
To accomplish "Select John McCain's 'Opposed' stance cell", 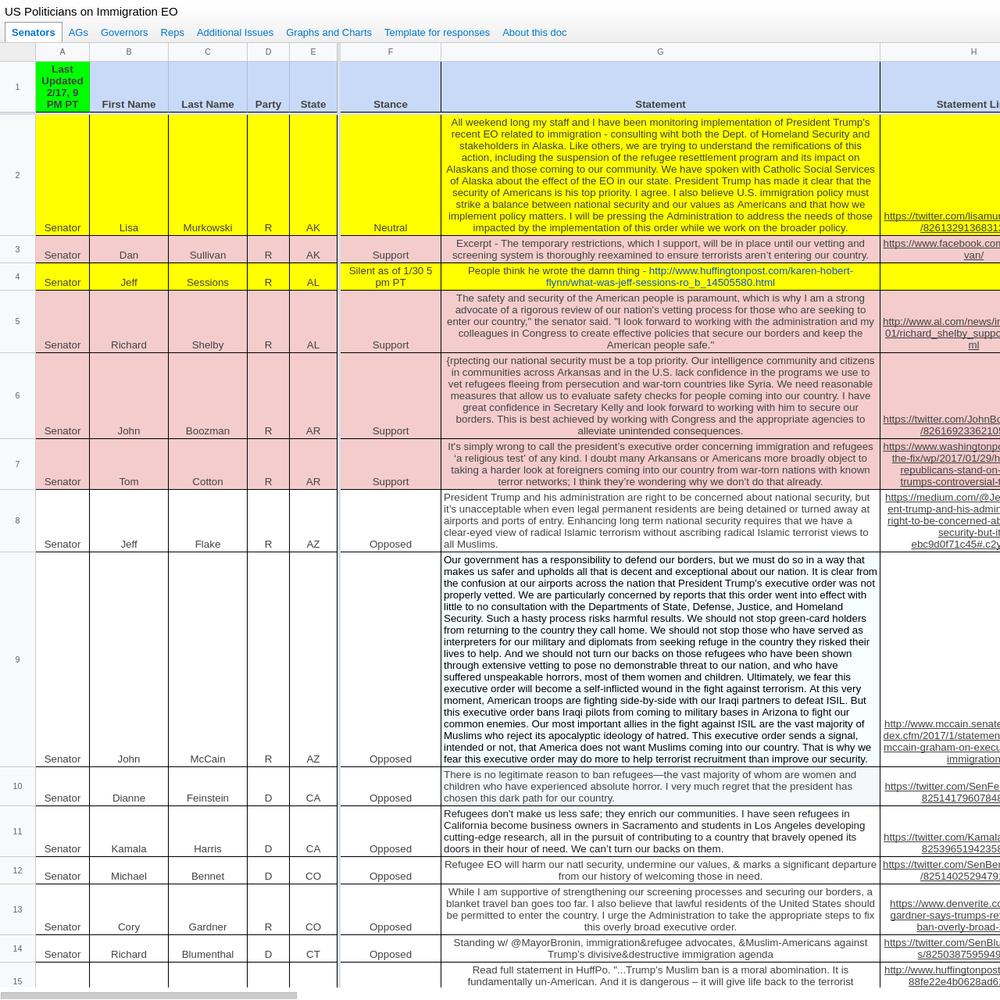I will pos(390,659).
